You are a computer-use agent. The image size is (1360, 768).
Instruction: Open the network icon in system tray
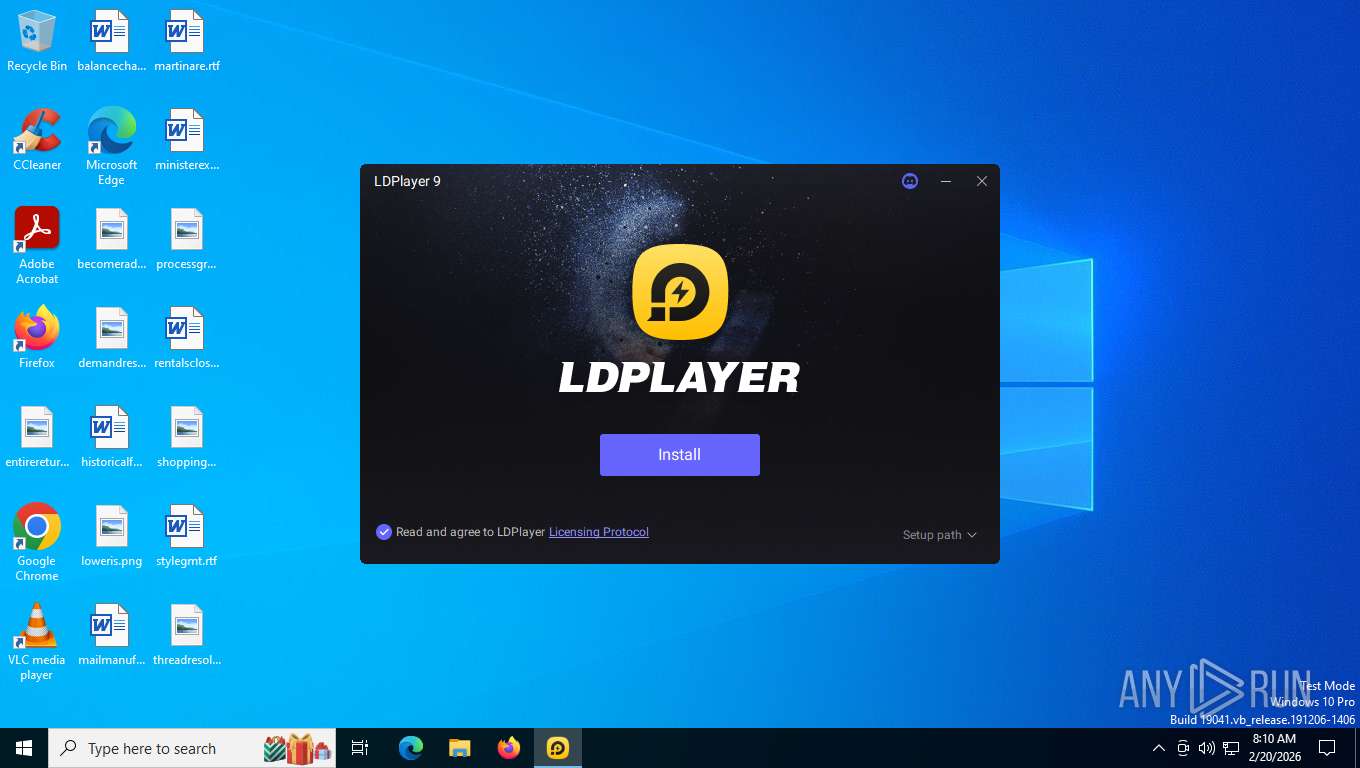coord(1231,748)
